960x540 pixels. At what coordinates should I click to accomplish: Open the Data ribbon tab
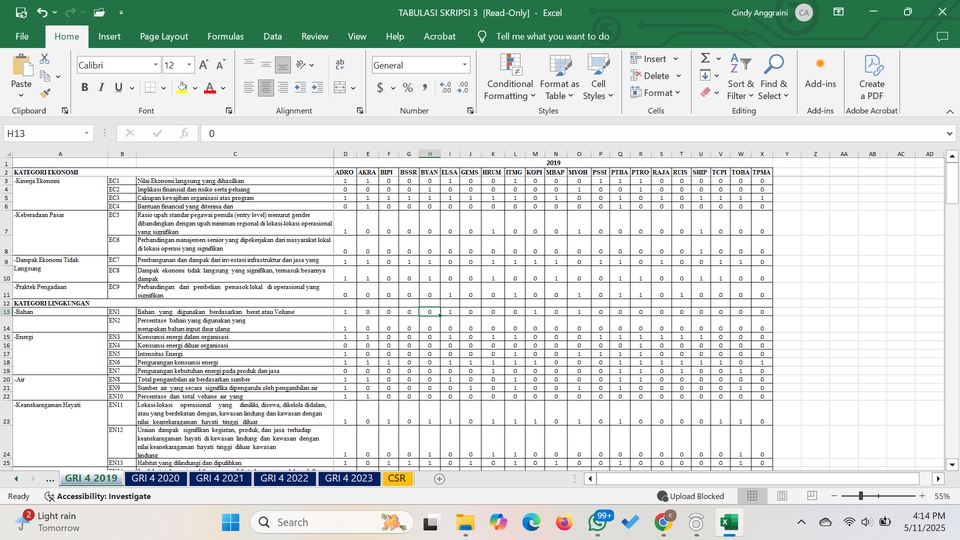[x=272, y=37]
